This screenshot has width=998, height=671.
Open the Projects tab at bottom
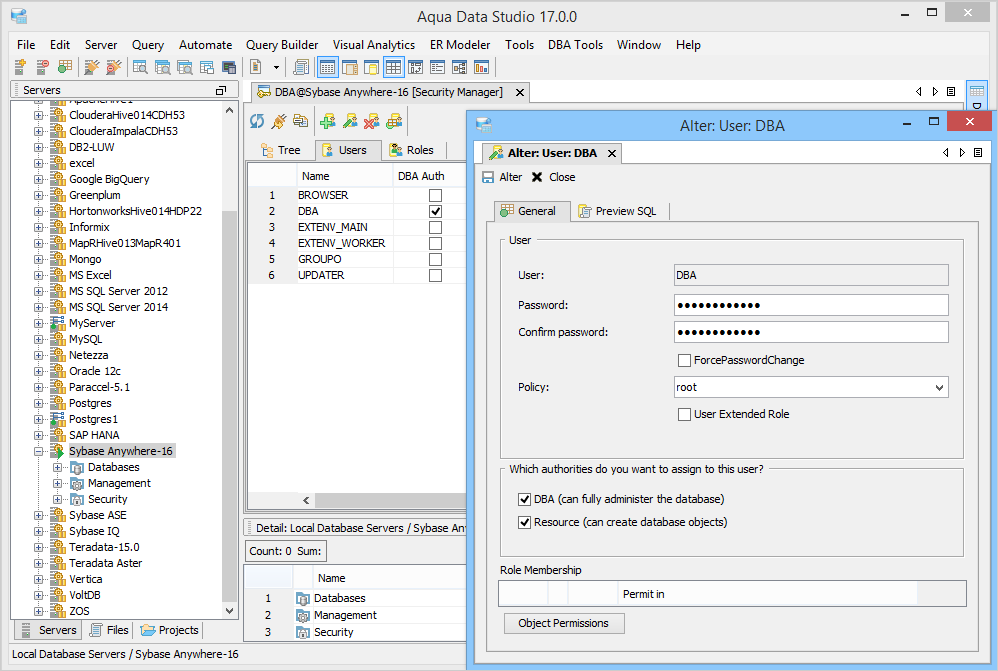[x=170, y=630]
